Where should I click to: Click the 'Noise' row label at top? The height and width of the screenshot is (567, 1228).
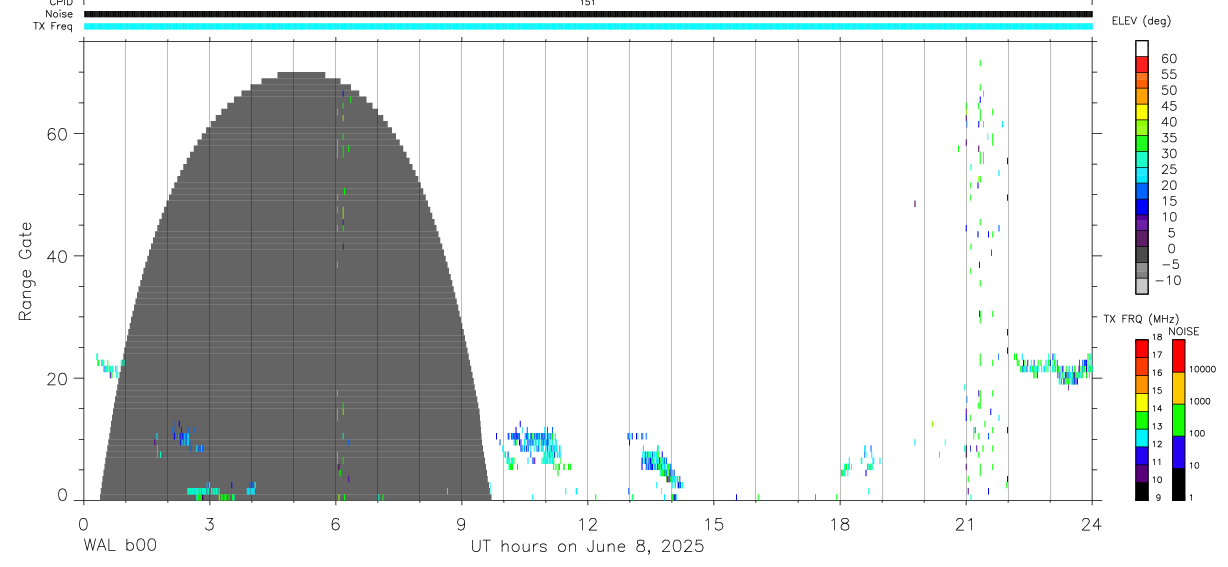[x=60, y=14]
